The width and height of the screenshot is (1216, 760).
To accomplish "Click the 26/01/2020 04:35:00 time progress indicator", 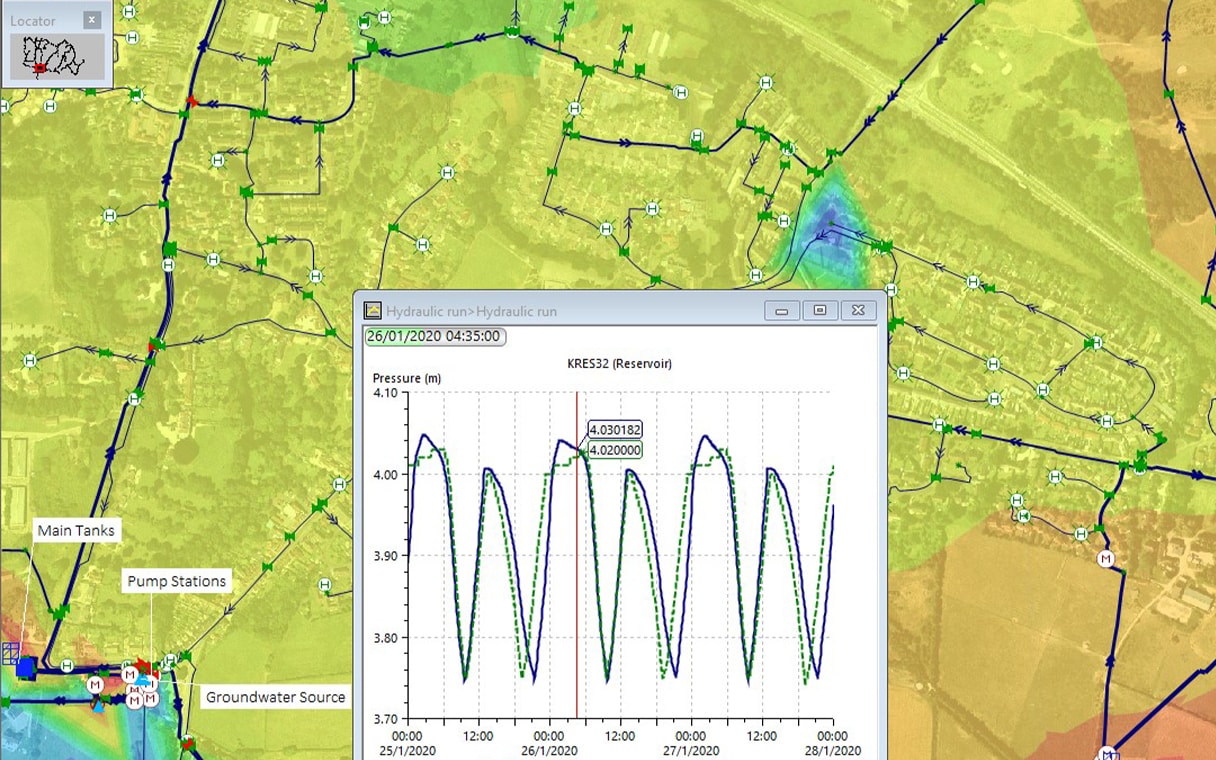I will click(434, 336).
